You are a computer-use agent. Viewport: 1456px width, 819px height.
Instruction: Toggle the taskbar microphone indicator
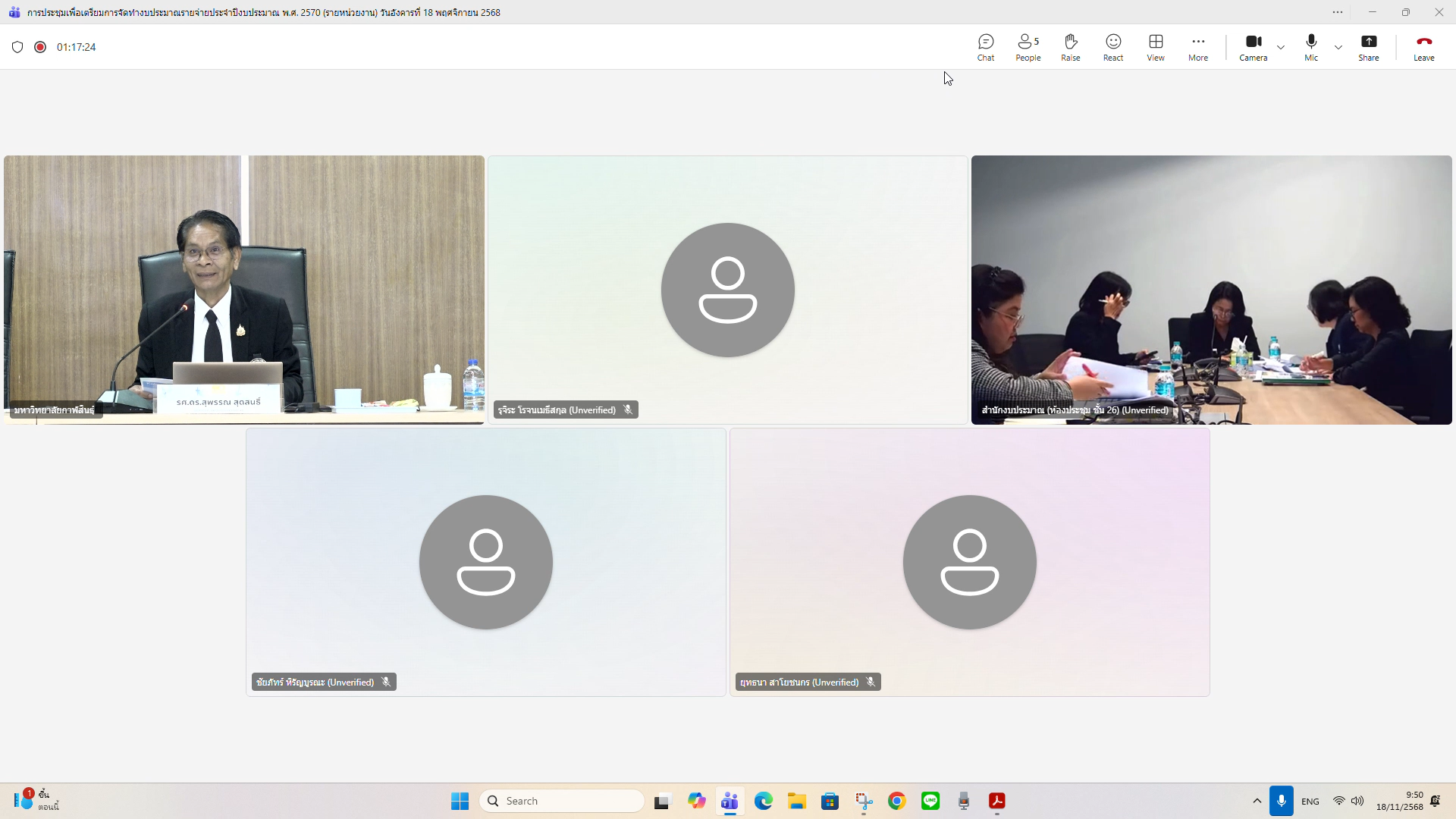1281,801
